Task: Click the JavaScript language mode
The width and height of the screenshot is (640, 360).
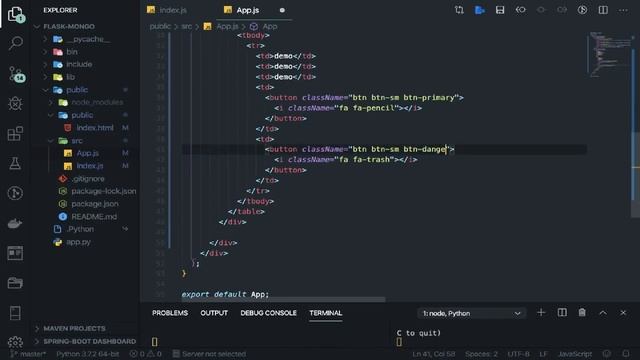Action: (x=575, y=354)
